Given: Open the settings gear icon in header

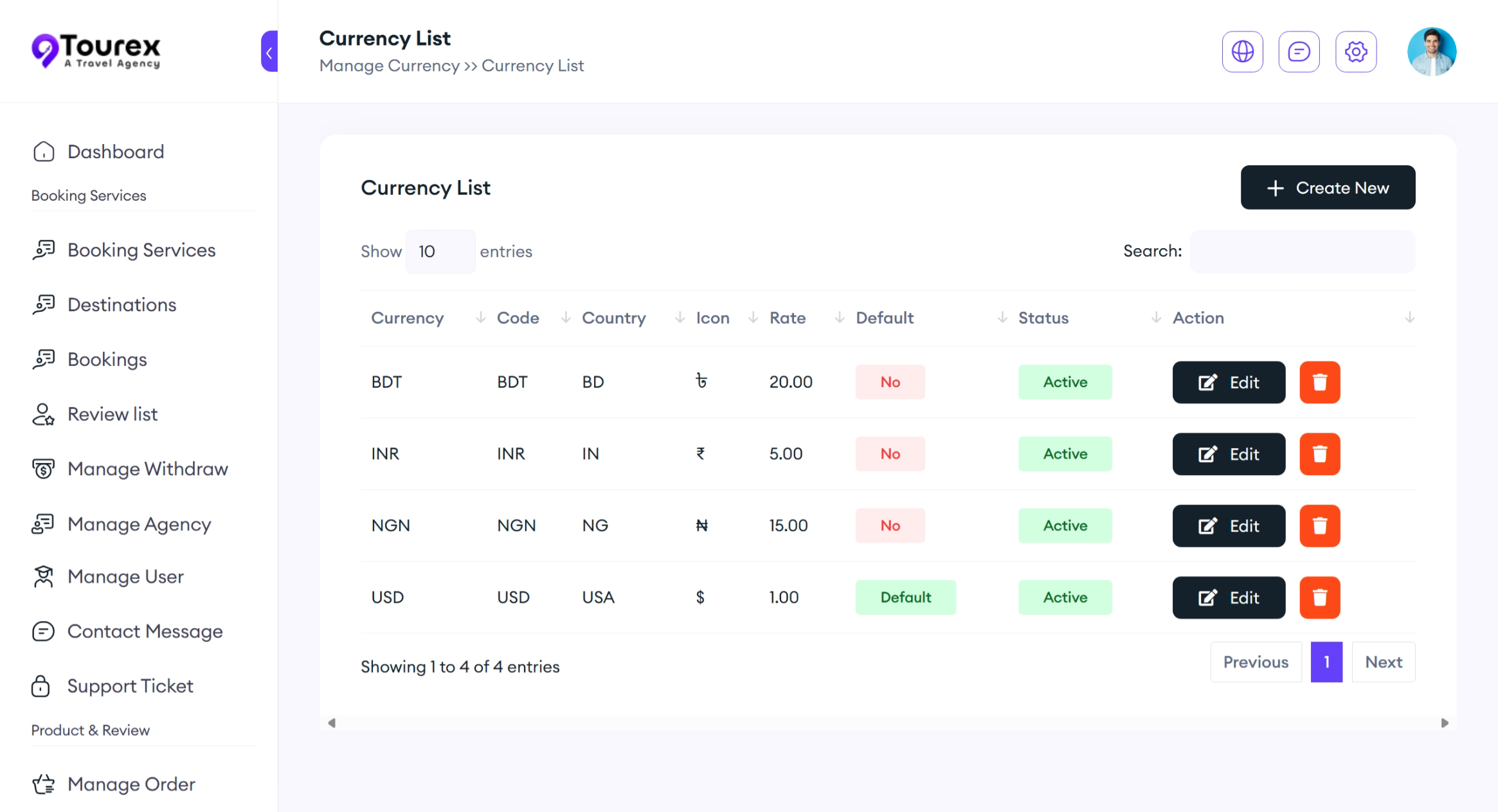Looking at the screenshot, I should pos(1355,51).
